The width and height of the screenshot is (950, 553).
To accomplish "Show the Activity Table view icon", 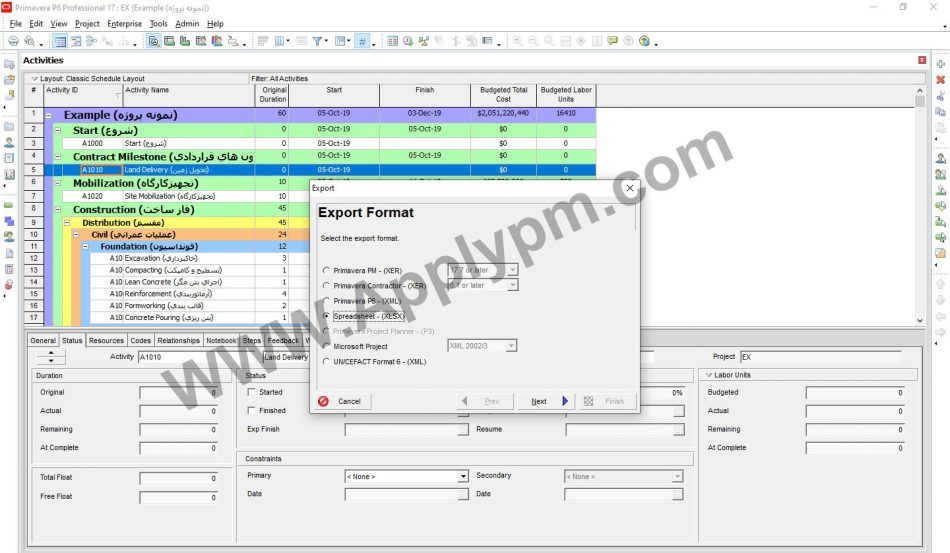I will [60, 41].
